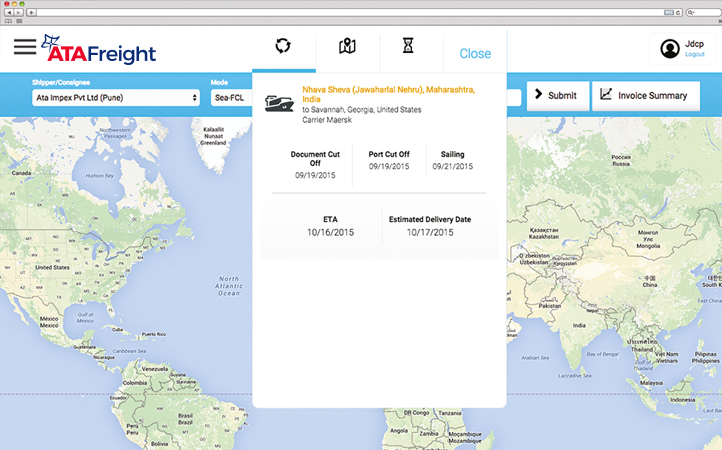Click the browser forward arrow
The image size is (722, 450).
pos(19,12)
